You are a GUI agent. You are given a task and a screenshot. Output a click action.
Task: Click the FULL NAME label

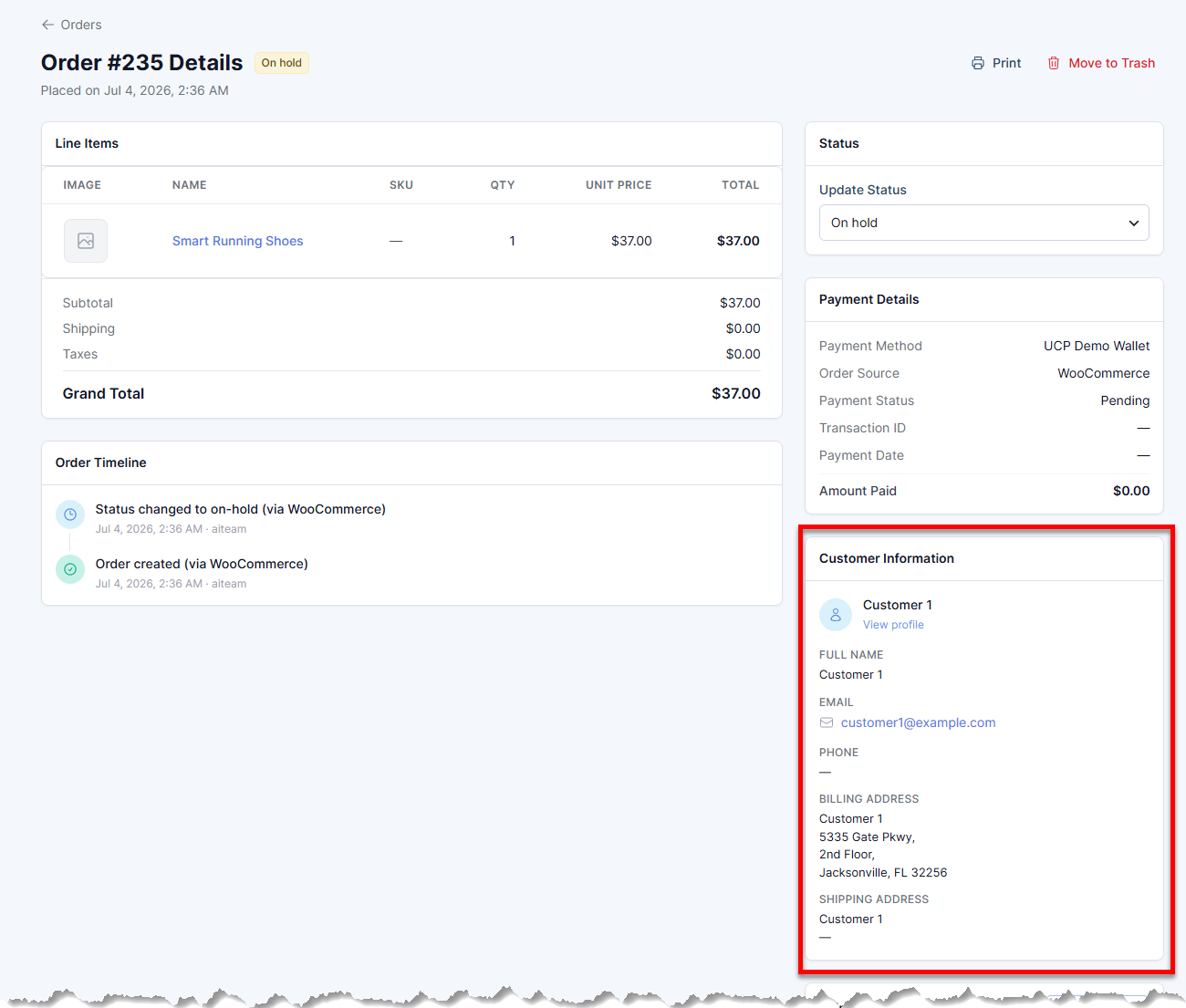tap(851, 655)
